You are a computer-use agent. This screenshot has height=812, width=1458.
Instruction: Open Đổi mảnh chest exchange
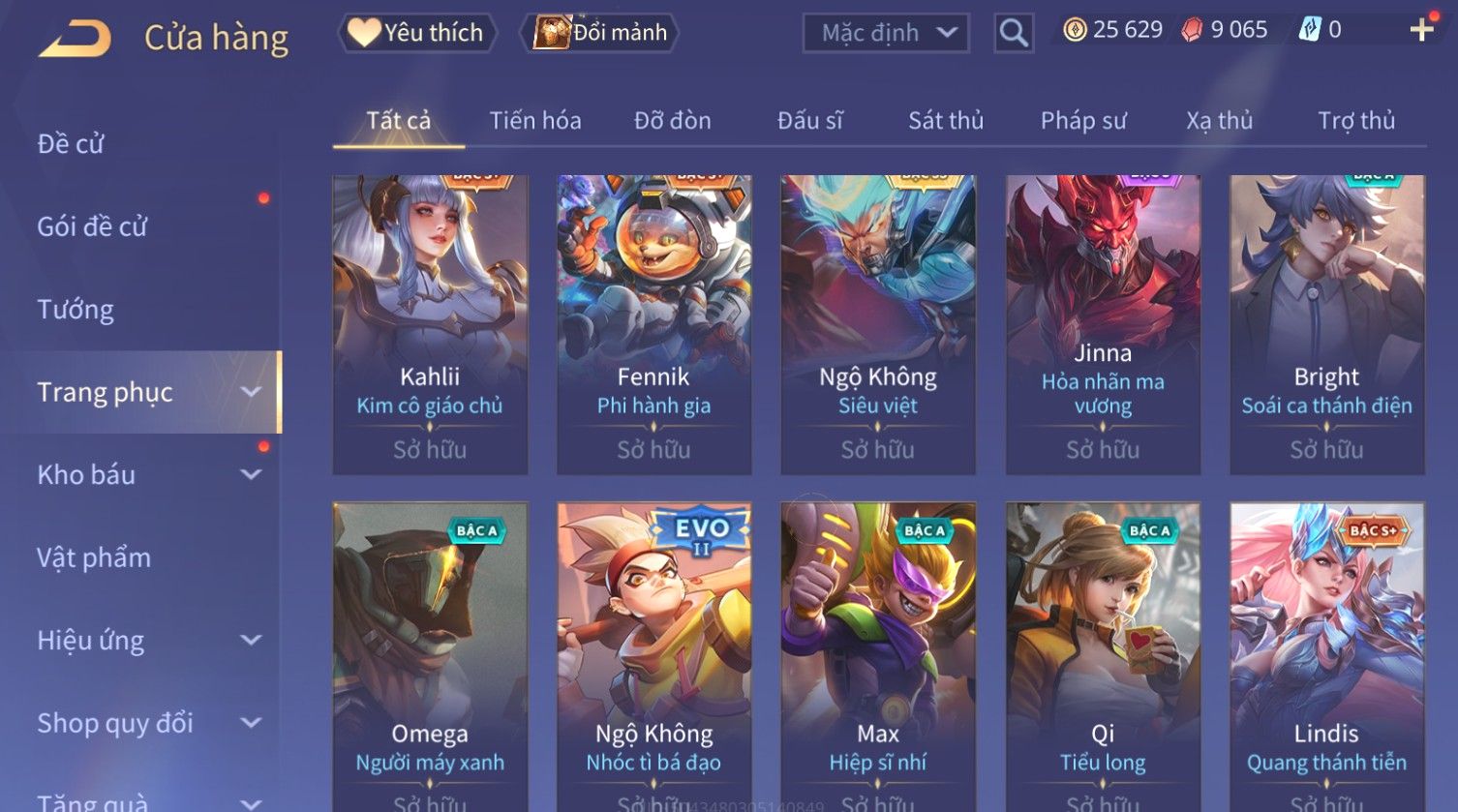point(600,33)
